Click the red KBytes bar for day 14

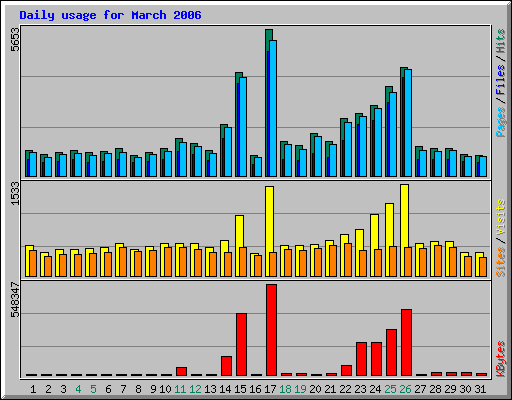click(x=226, y=366)
